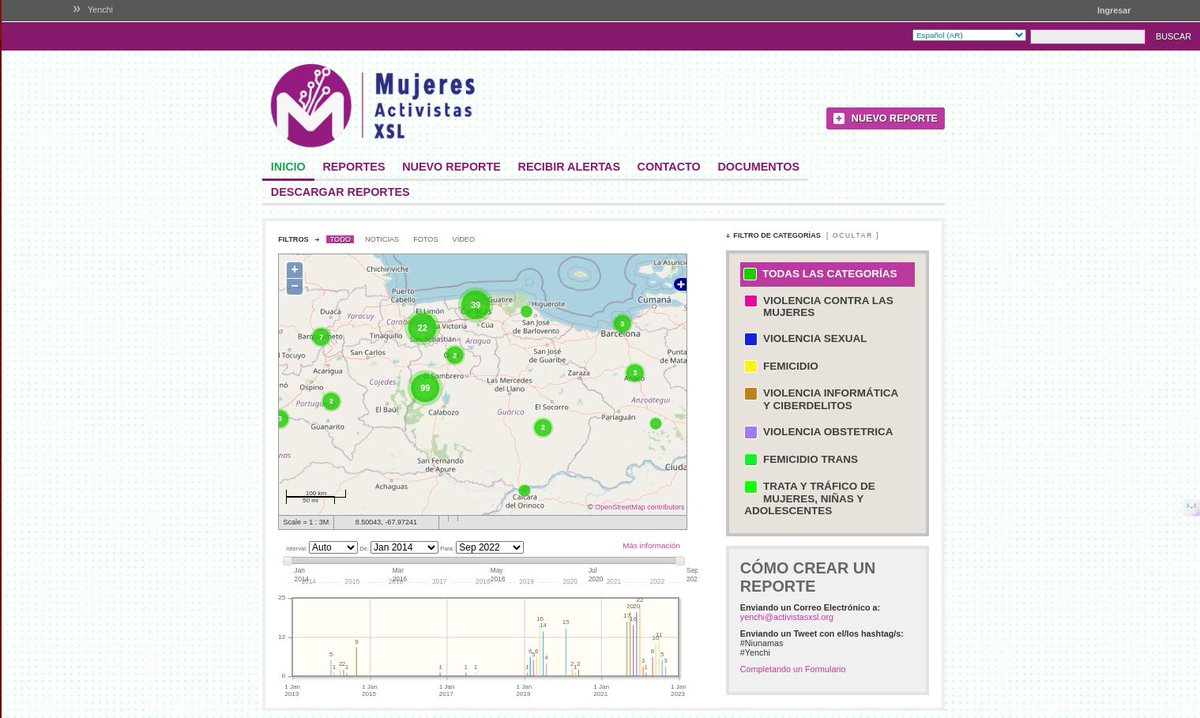This screenshot has height=718, width=1200.
Task: Zoom in on the map
Action: pyautogui.click(x=293, y=269)
